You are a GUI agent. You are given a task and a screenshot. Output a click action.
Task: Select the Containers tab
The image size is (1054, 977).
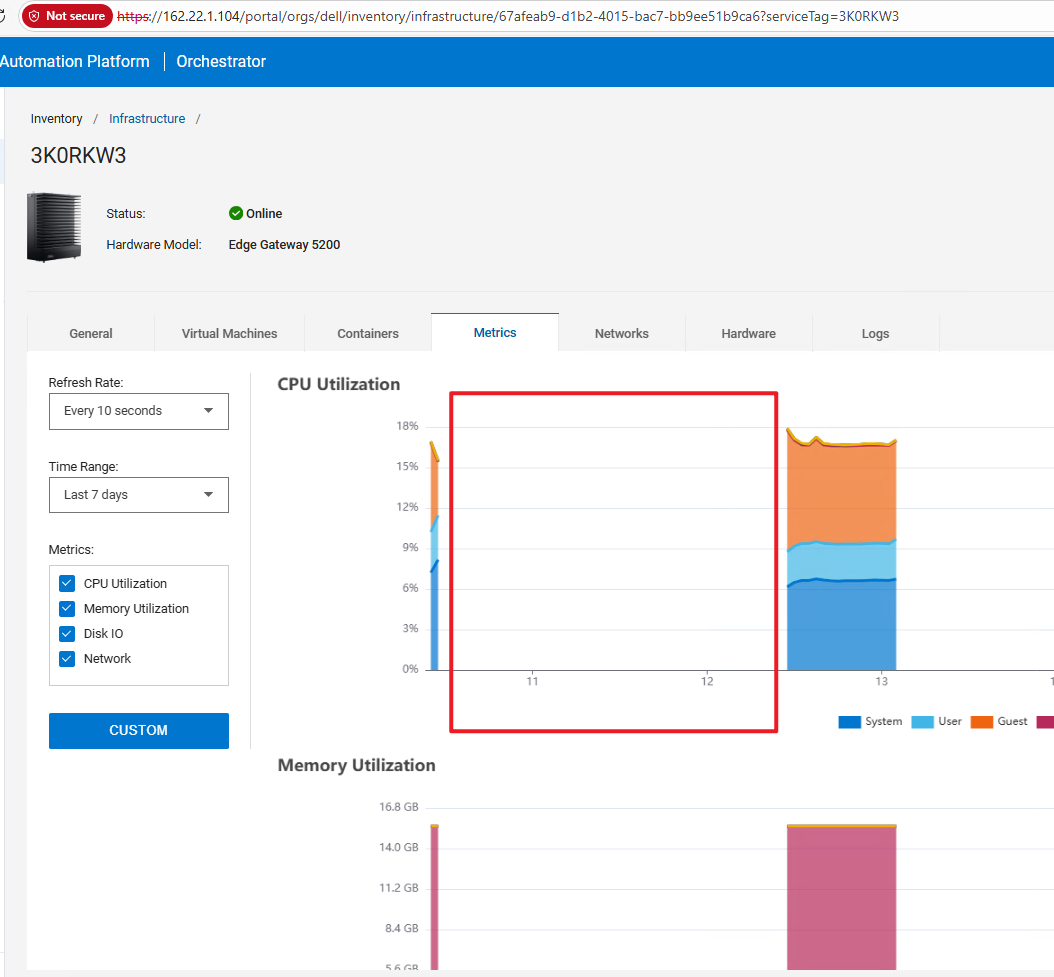click(367, 333)
